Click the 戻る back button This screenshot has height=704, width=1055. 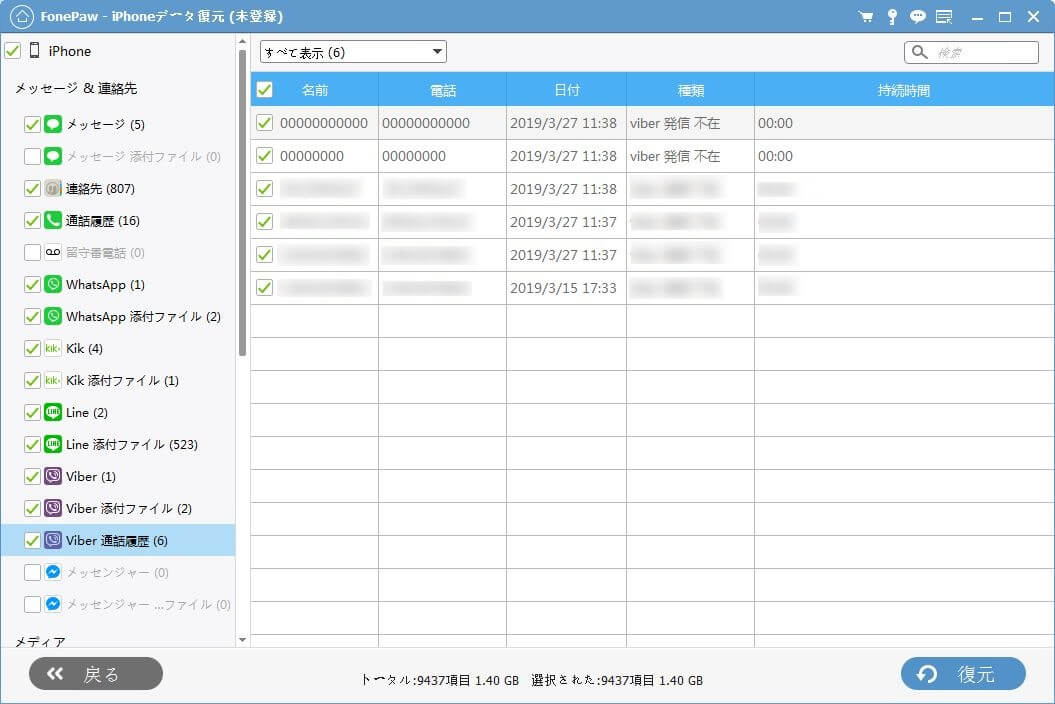tap(96, 674)
